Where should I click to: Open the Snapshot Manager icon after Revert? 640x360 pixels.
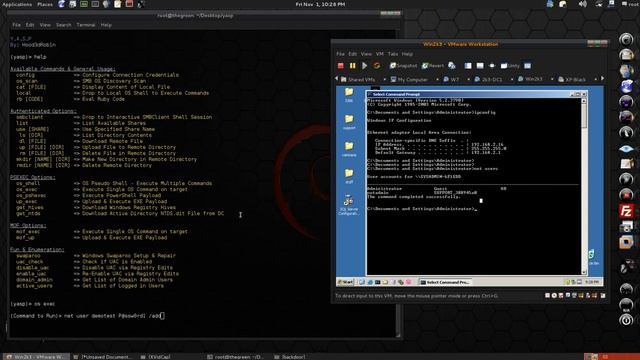coord(451,66)
